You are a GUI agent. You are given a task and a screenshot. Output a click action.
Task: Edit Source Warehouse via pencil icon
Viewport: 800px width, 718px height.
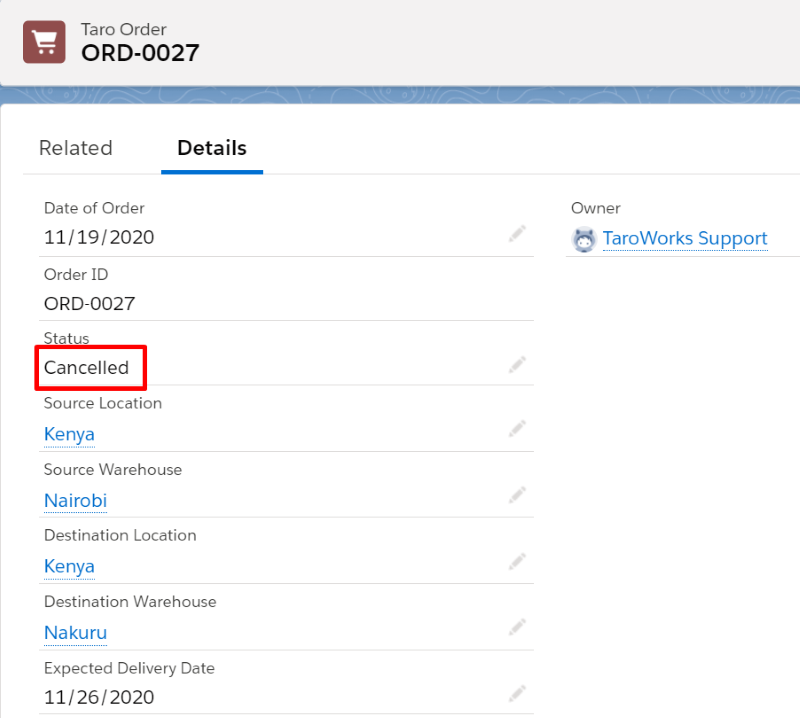point(518,495)
